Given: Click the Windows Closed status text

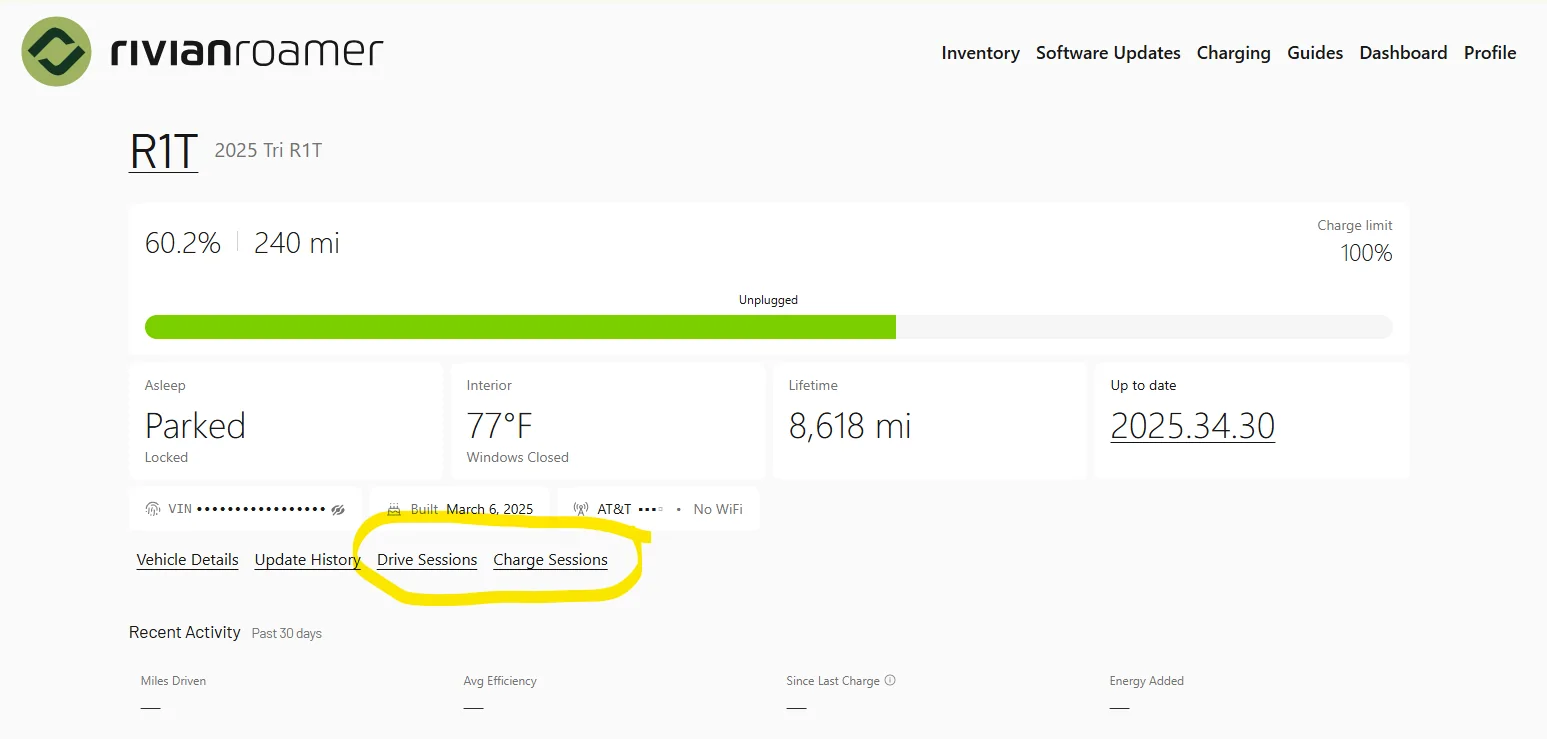Looking at the screenshot, I should pyautogui.click(x=517, y=457).
